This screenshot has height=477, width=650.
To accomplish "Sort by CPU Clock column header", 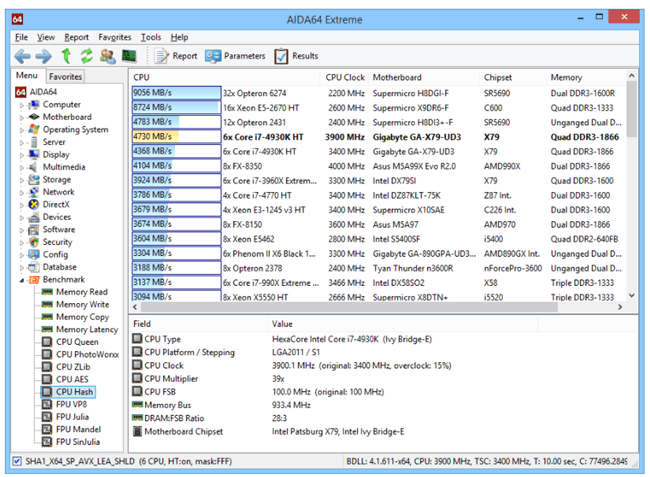I will [344, 77].
